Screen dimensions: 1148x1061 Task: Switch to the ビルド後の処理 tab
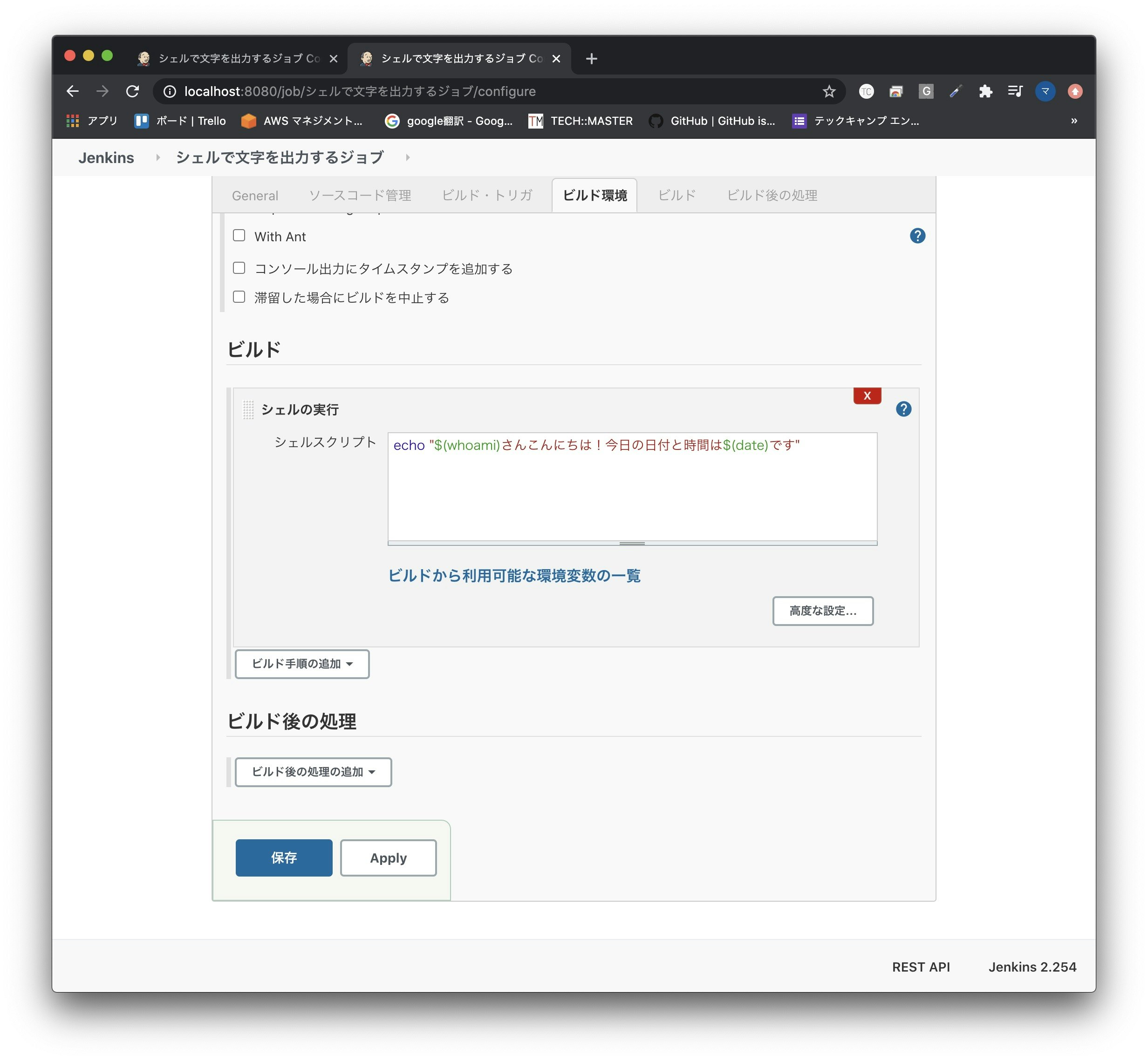tap(772, 196)
